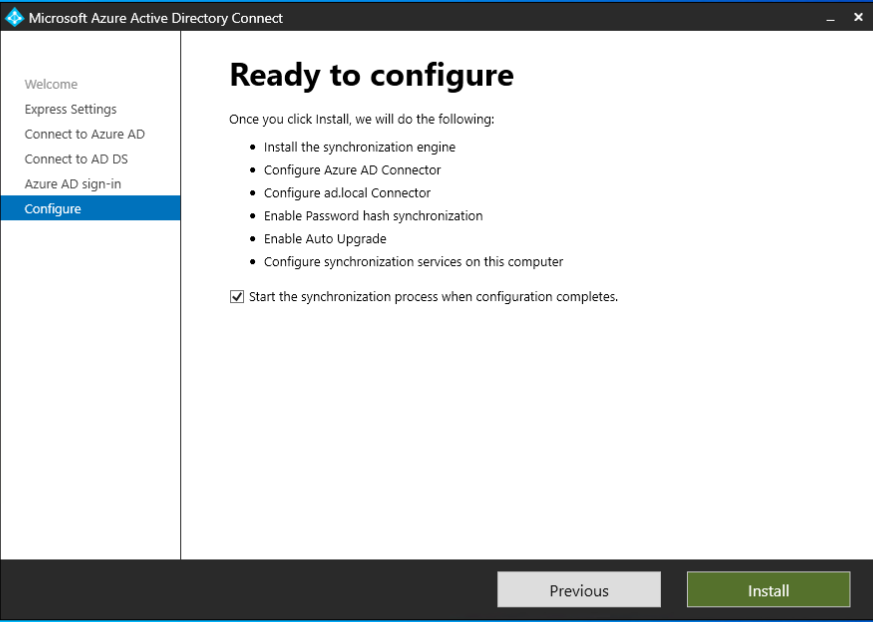This screenshot has height=622, width=873.
Task: Switch to the Connect to AD DS step
Action: pyautogui.click(x=76, y=159)
